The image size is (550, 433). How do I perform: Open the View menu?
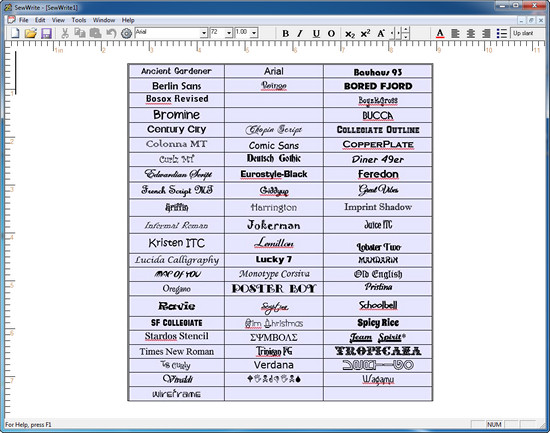(58, 20)
